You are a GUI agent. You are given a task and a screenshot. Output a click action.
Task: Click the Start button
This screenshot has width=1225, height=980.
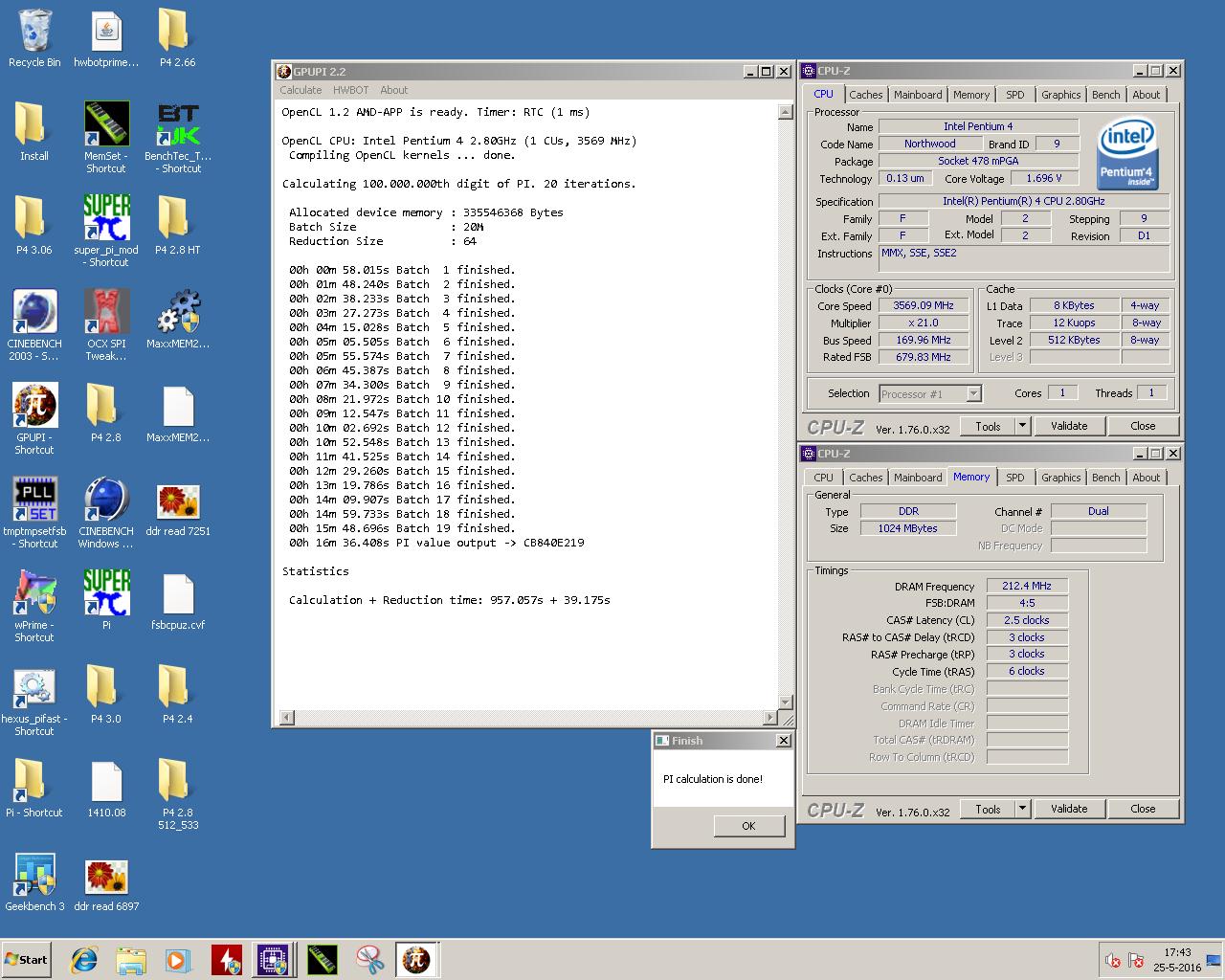(x=26, y=960)
